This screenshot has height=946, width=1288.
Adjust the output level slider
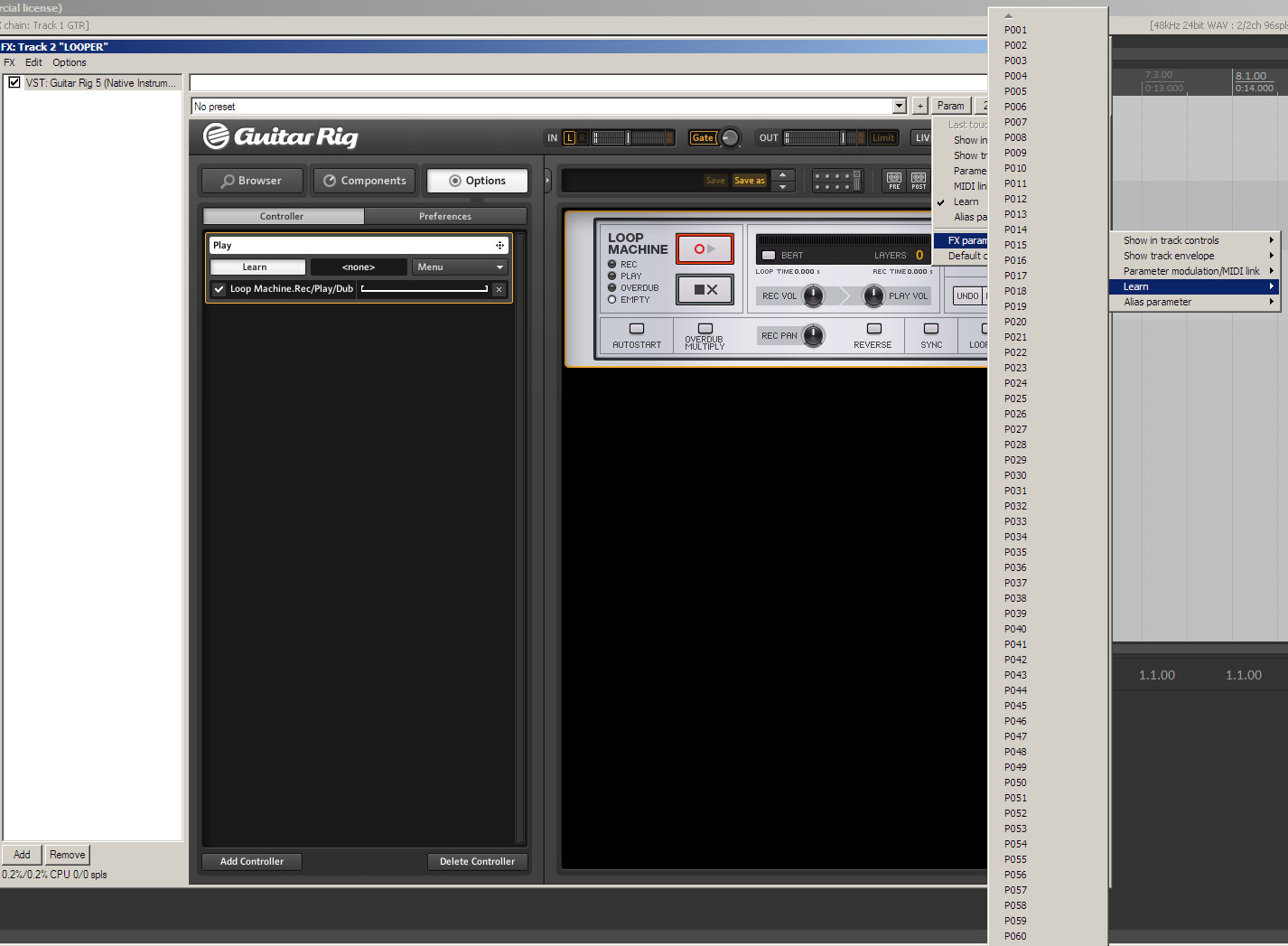coord(825,137)
